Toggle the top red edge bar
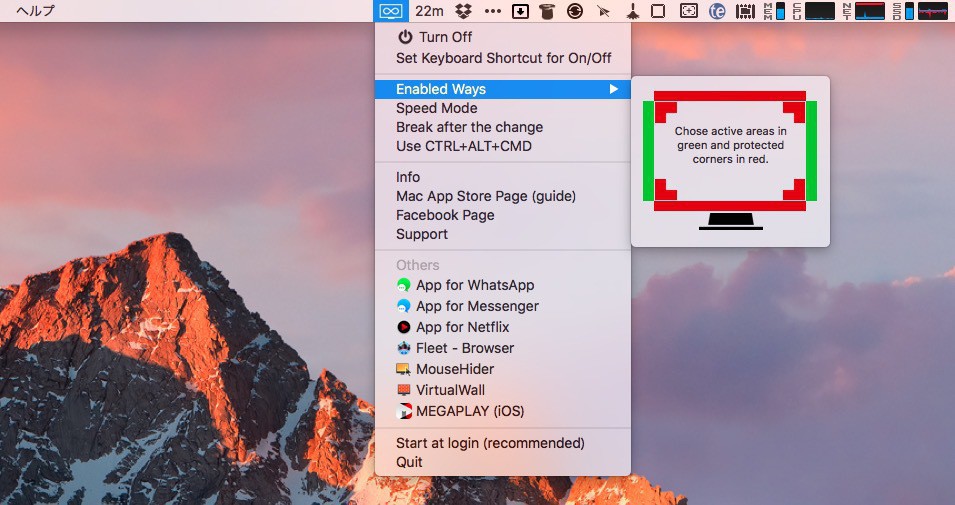 pyautogui.click(x=730, y=96)
